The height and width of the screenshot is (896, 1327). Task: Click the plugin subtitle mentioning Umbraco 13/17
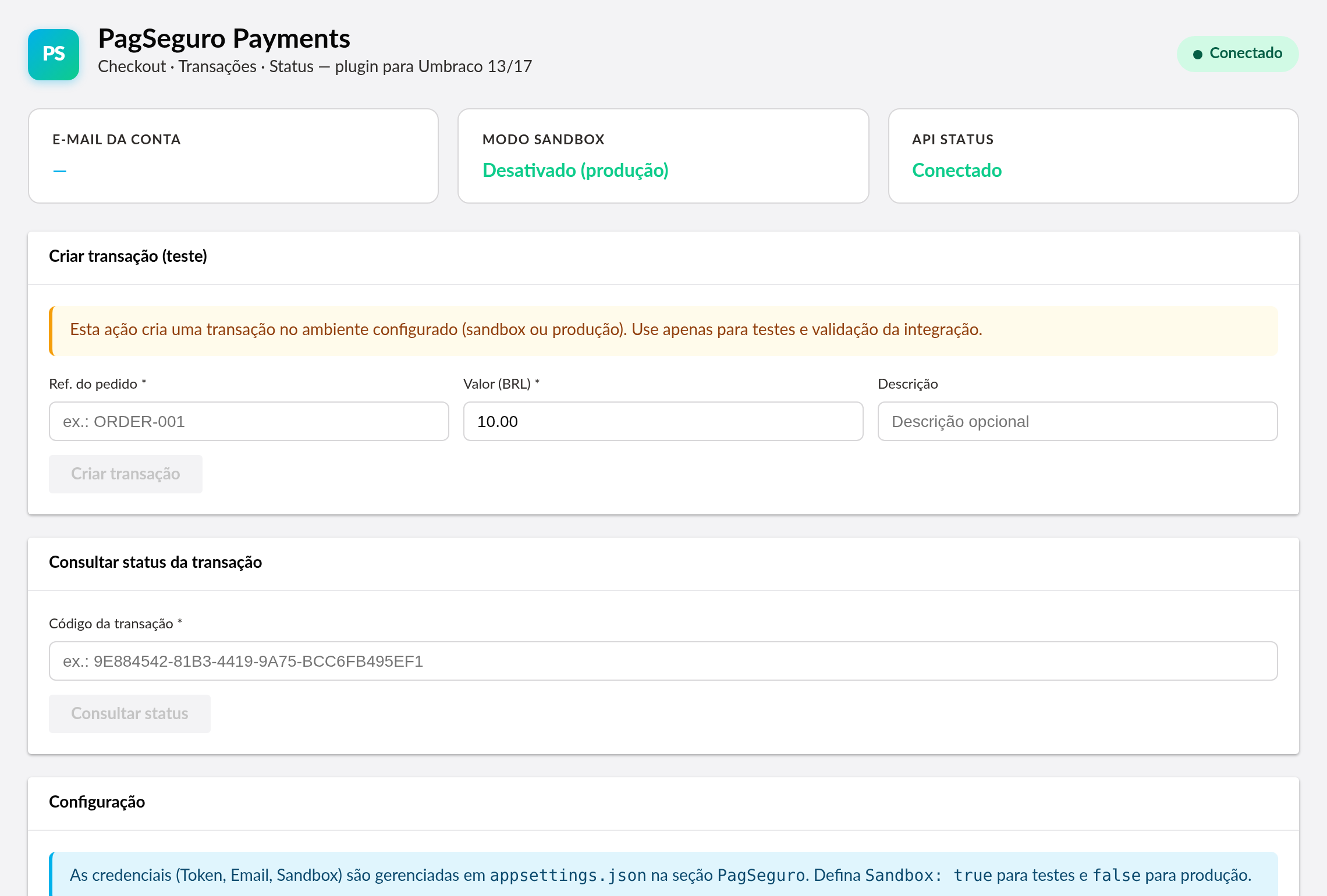315,66
